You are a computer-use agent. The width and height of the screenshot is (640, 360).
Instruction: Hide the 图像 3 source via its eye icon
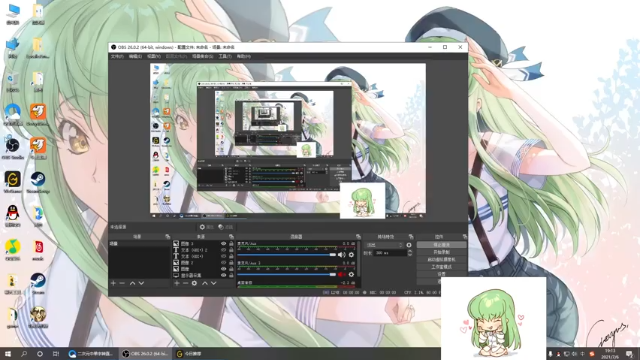223,244
